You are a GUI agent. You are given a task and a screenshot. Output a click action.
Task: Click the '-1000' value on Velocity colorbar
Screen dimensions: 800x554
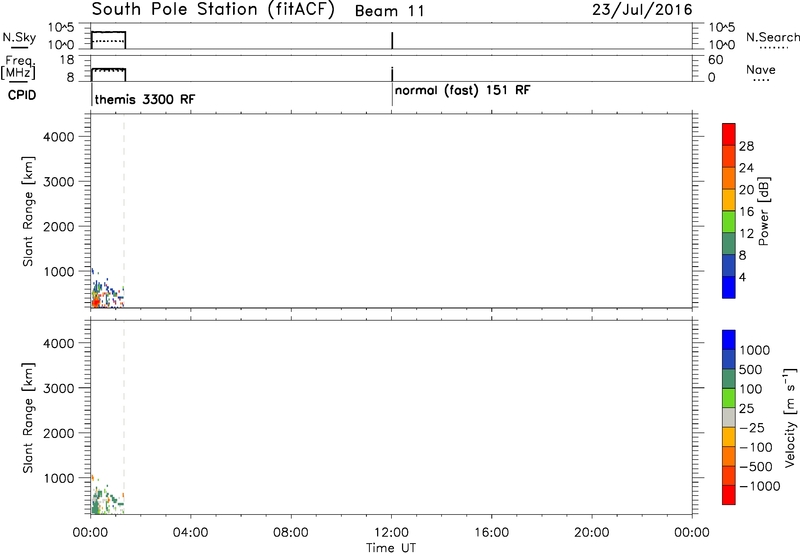tap(759, 486)
